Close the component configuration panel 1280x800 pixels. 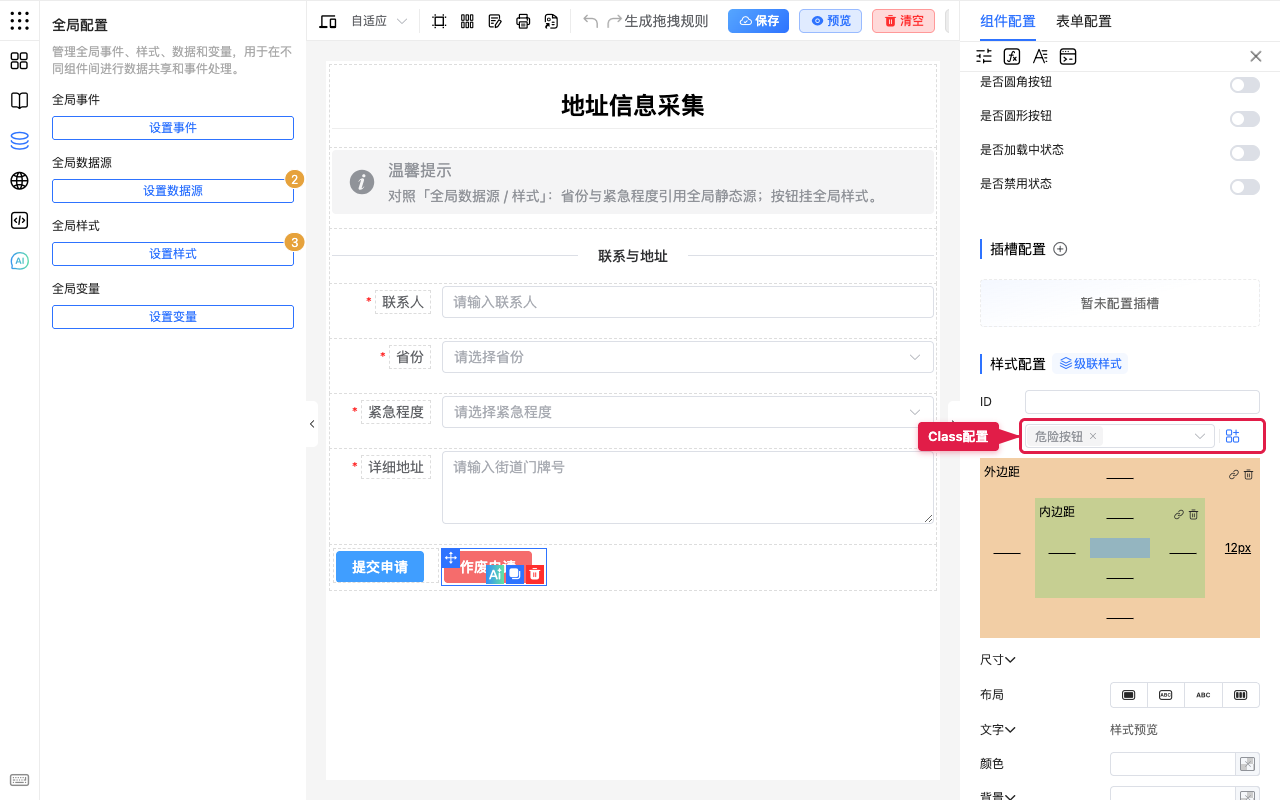(1256, 57)
